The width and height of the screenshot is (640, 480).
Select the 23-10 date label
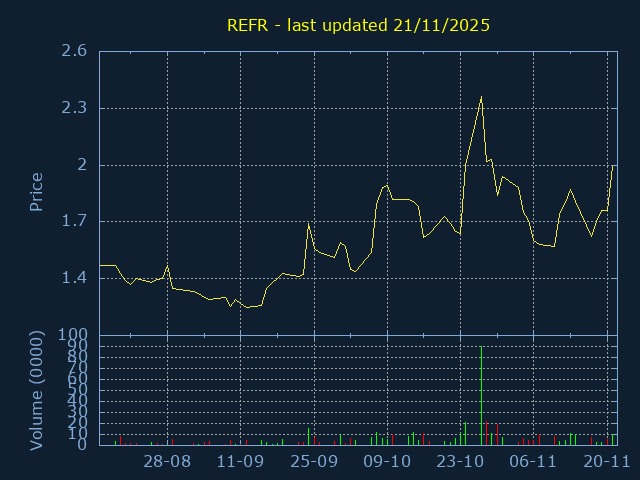(460, 462)
